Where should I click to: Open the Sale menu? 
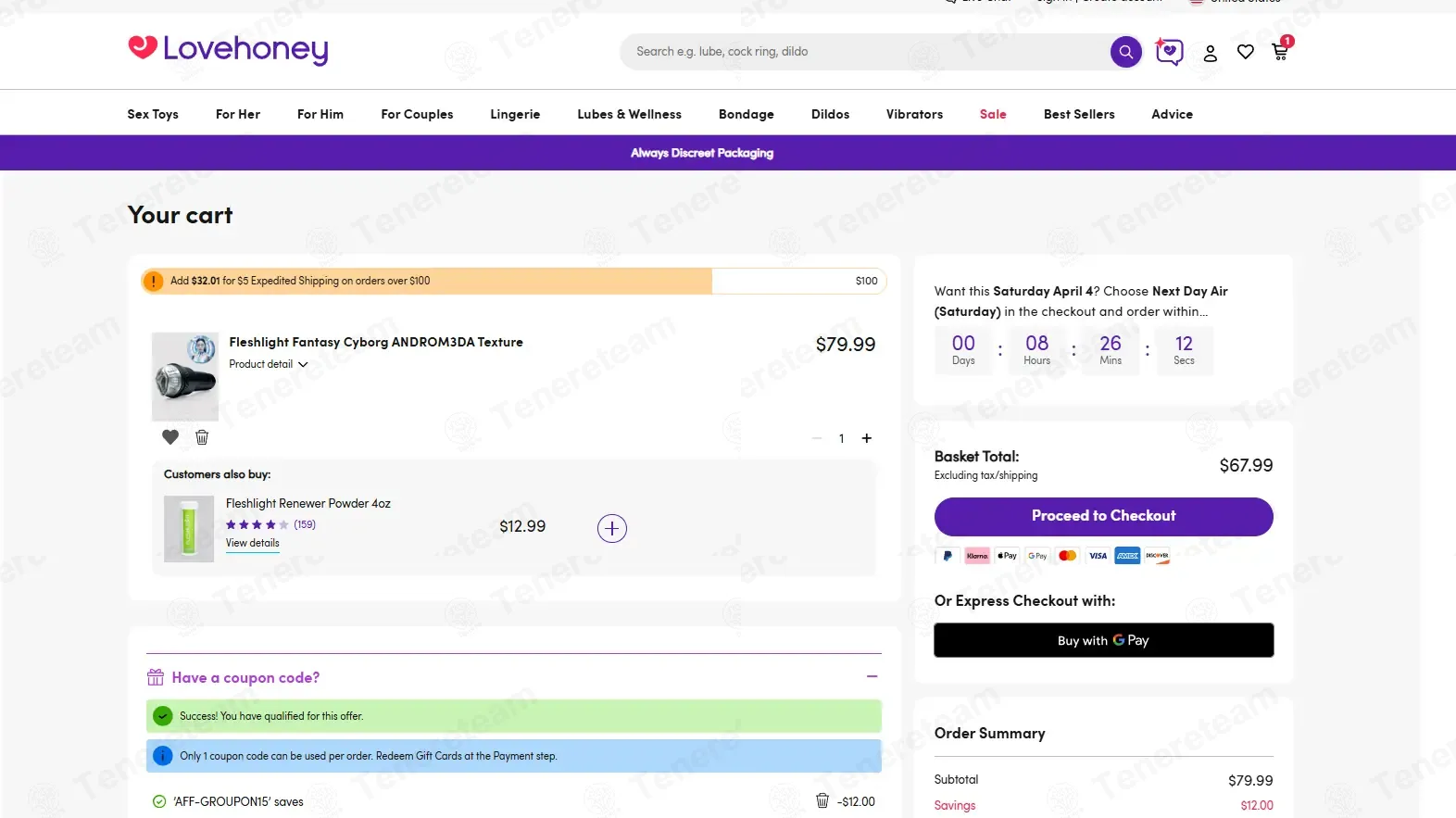(x=993, y=114)
